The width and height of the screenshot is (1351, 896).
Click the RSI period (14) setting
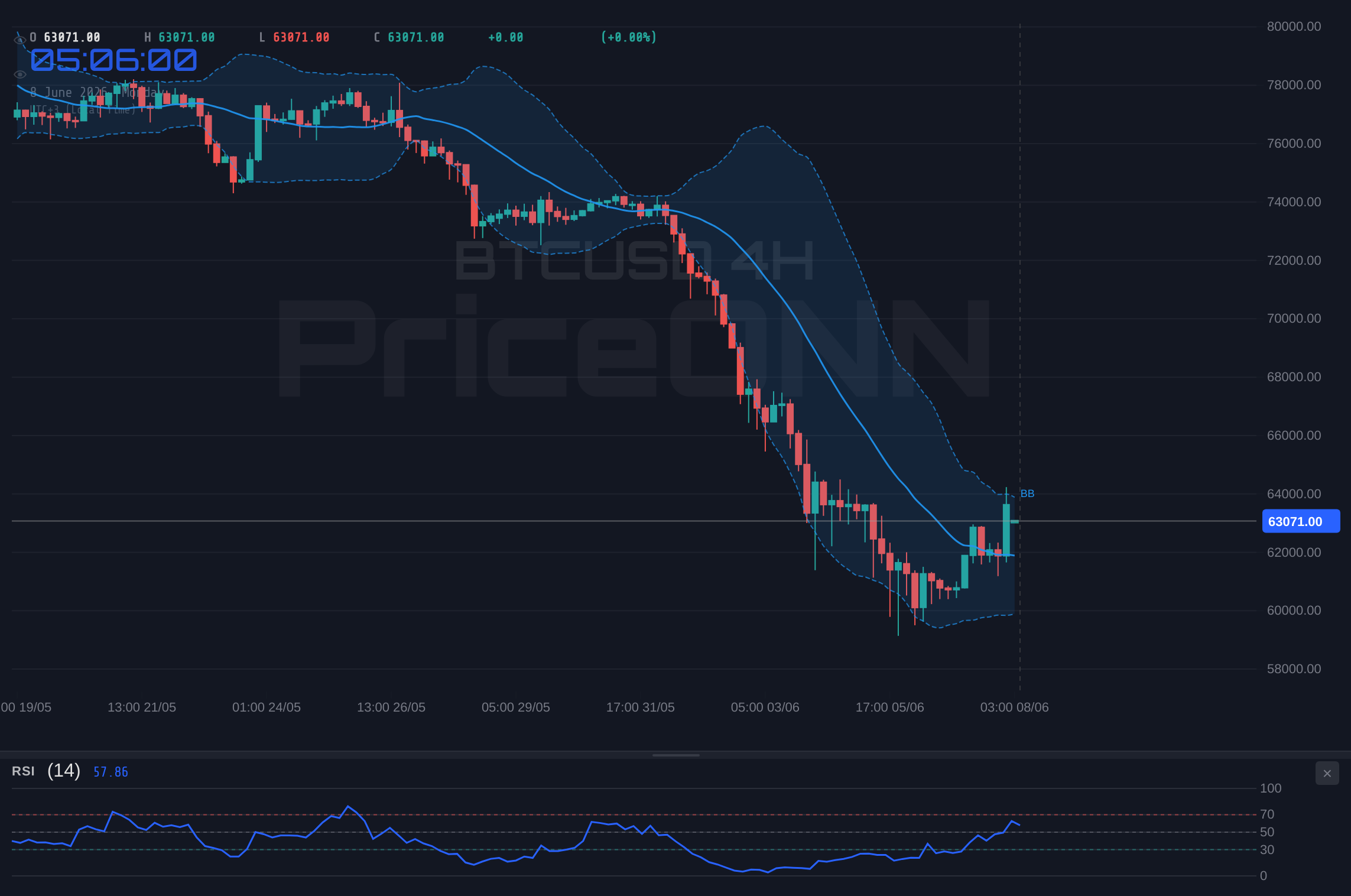click(x=64, y=771)
